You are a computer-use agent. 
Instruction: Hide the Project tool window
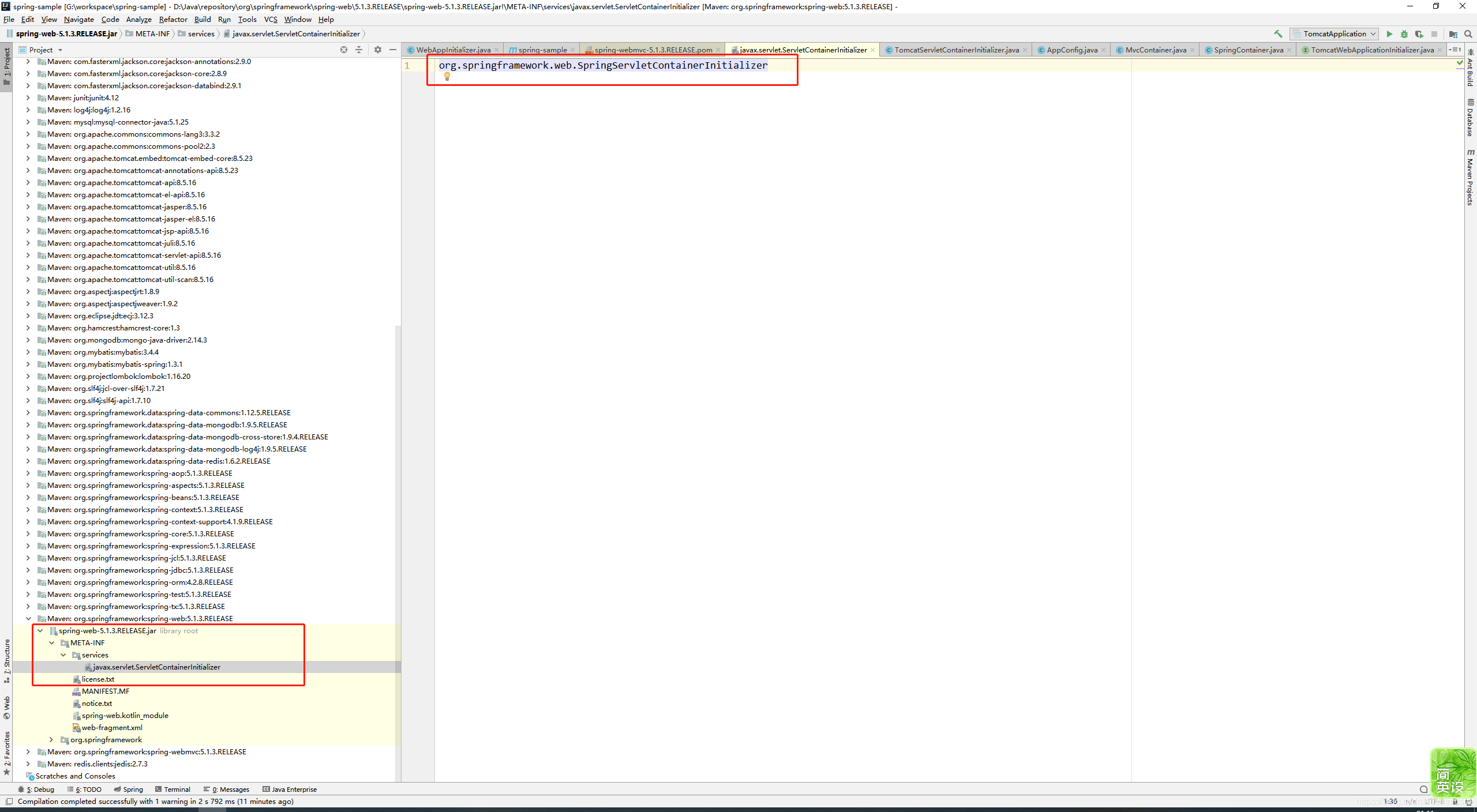[393, 50]
